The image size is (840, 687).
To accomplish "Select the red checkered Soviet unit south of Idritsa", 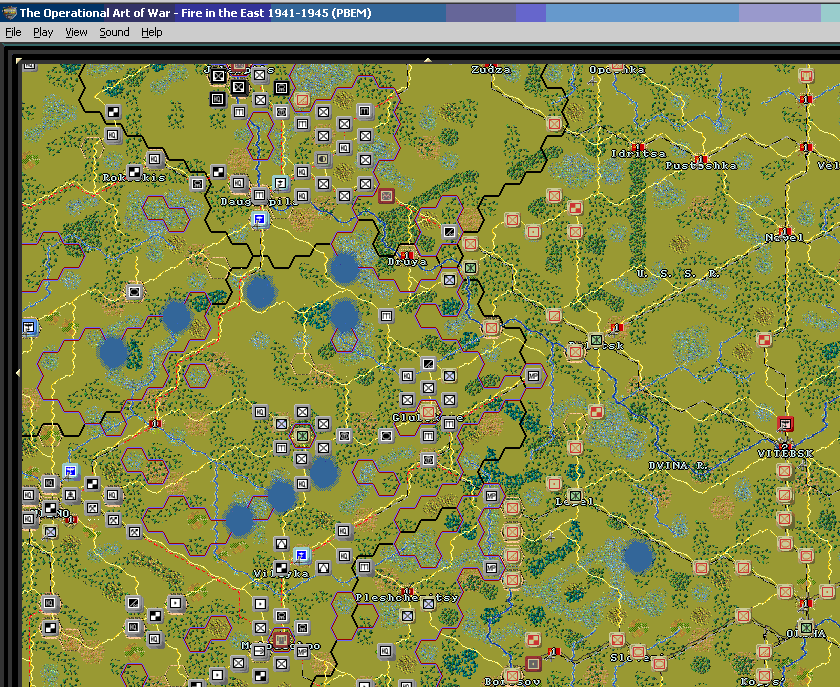I will [575, 207].
